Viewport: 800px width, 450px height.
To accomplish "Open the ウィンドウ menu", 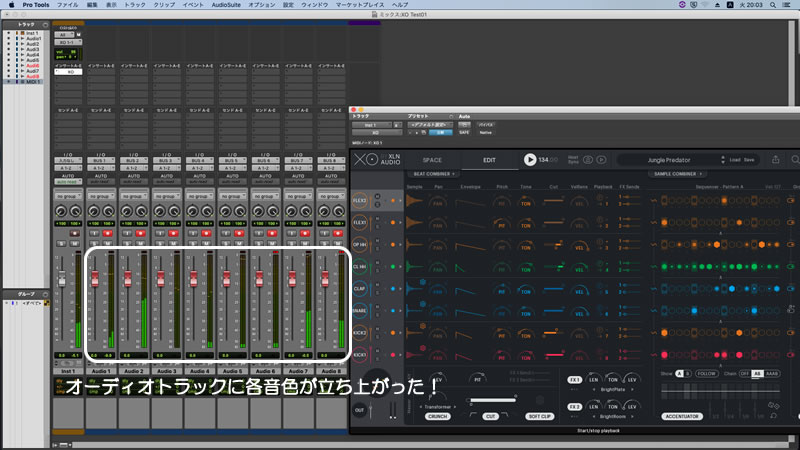I will pyautogui.click(x=314, y=5).
